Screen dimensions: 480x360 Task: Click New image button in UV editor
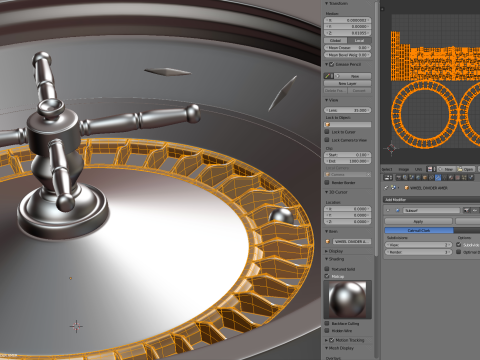tap(446, 169)
